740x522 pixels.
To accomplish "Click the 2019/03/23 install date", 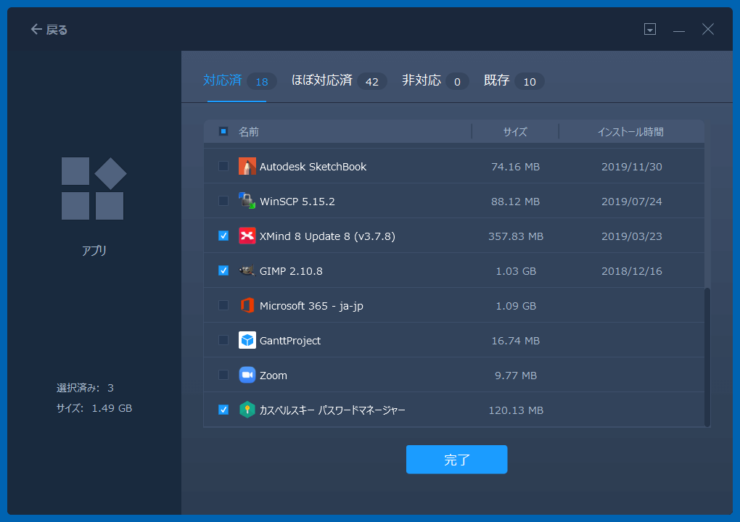I will [x=631, y=236].
